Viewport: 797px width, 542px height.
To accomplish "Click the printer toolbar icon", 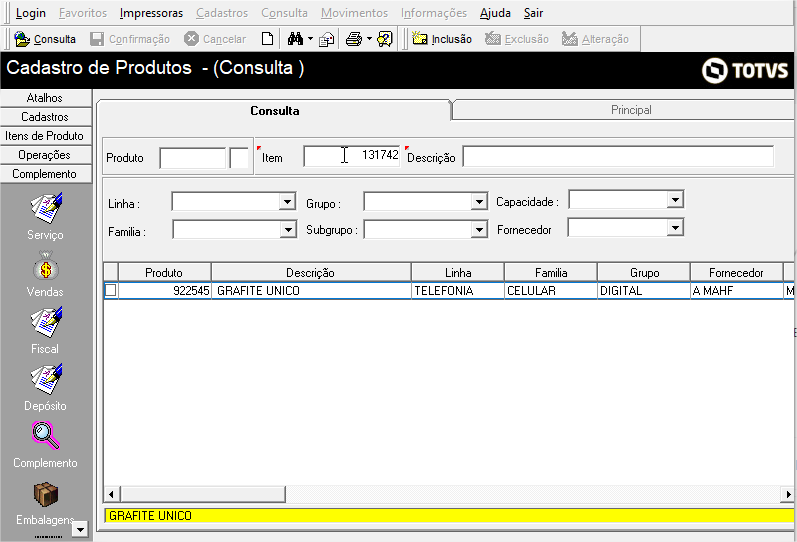I will coord(354,39).
